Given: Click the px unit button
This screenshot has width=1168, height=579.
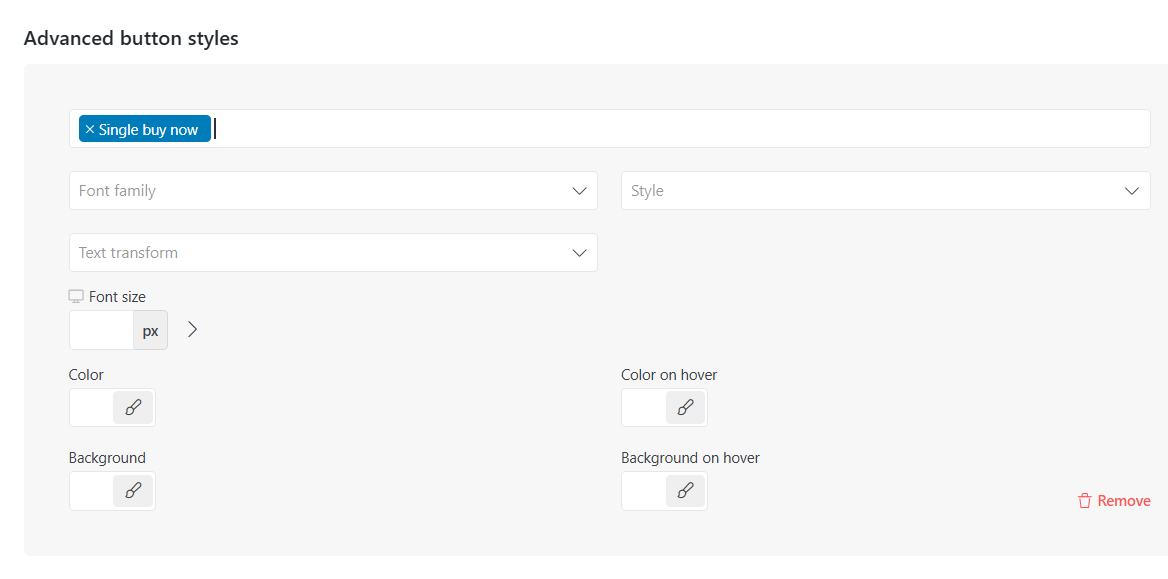Looking at the screenshot, I should pyautogui.click(x=150, y=331).
